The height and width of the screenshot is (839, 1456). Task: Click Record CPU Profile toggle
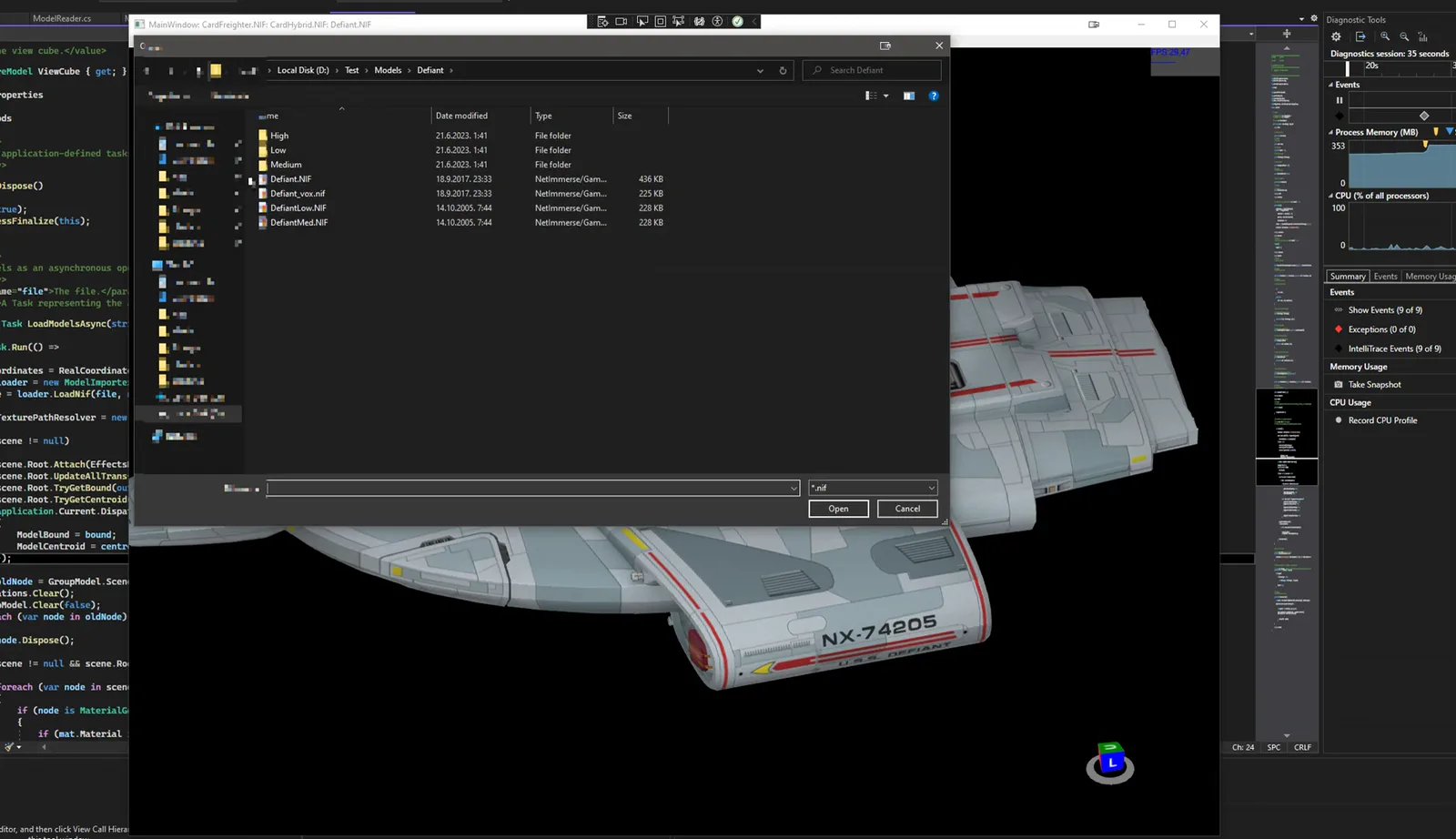pos(1382,420)
